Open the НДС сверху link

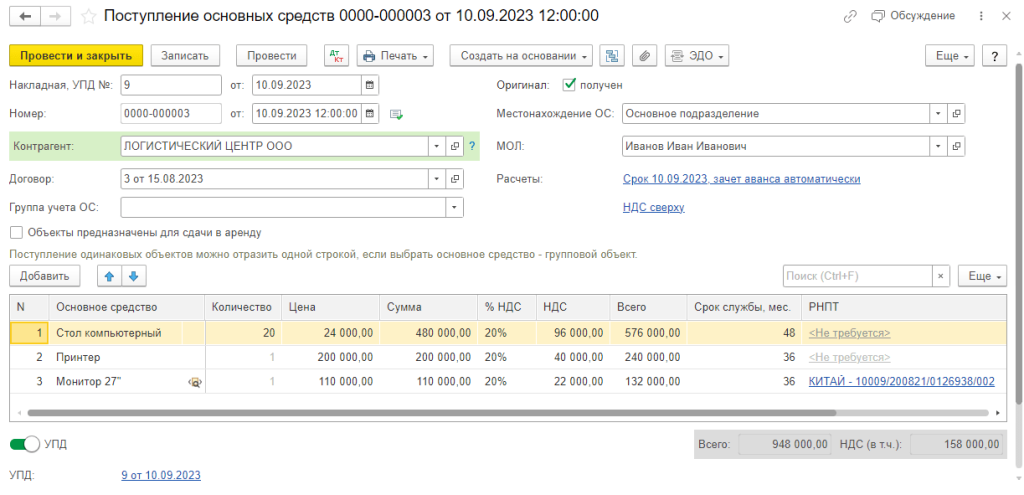coord(653,207)
